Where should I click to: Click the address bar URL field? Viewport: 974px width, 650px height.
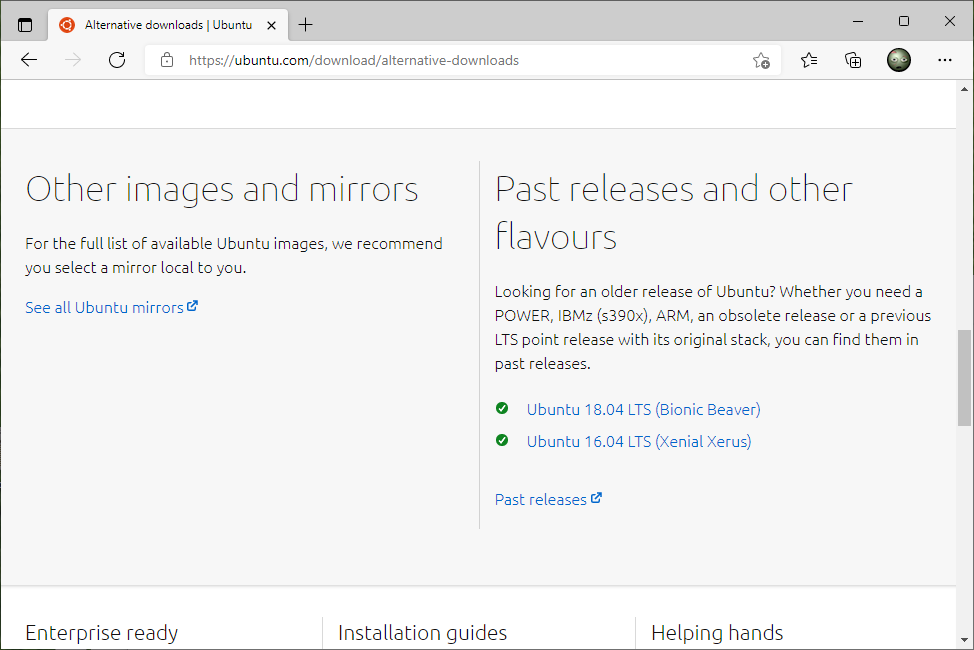(450, 60)
